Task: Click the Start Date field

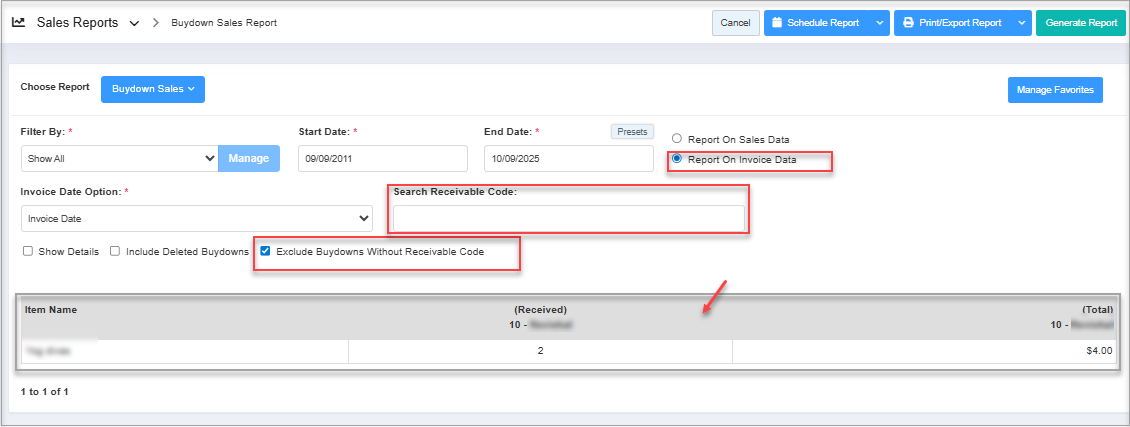Action: pyautogui.click(x=383, y=158)
